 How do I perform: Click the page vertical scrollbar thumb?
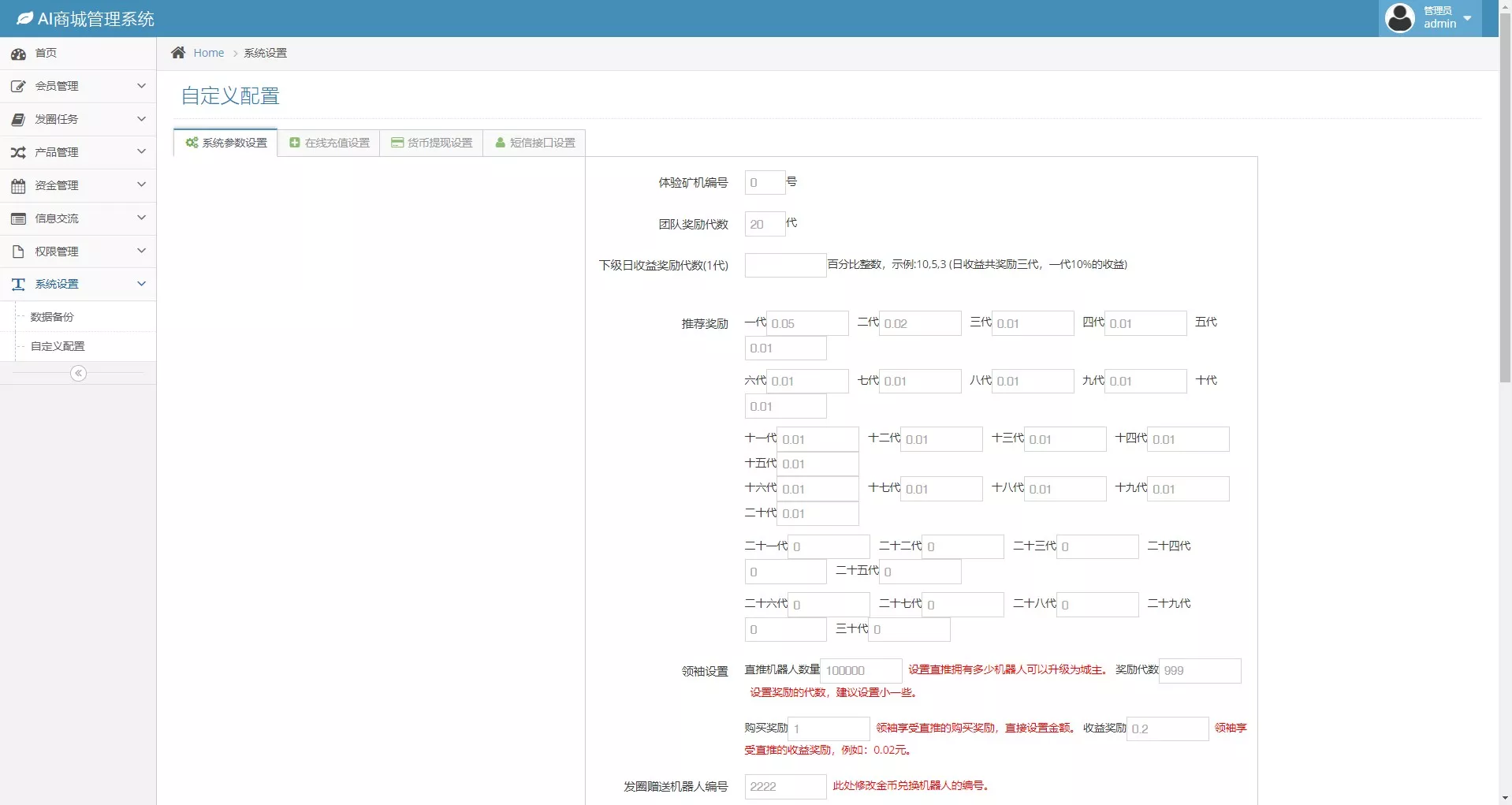pos(1505,197)
